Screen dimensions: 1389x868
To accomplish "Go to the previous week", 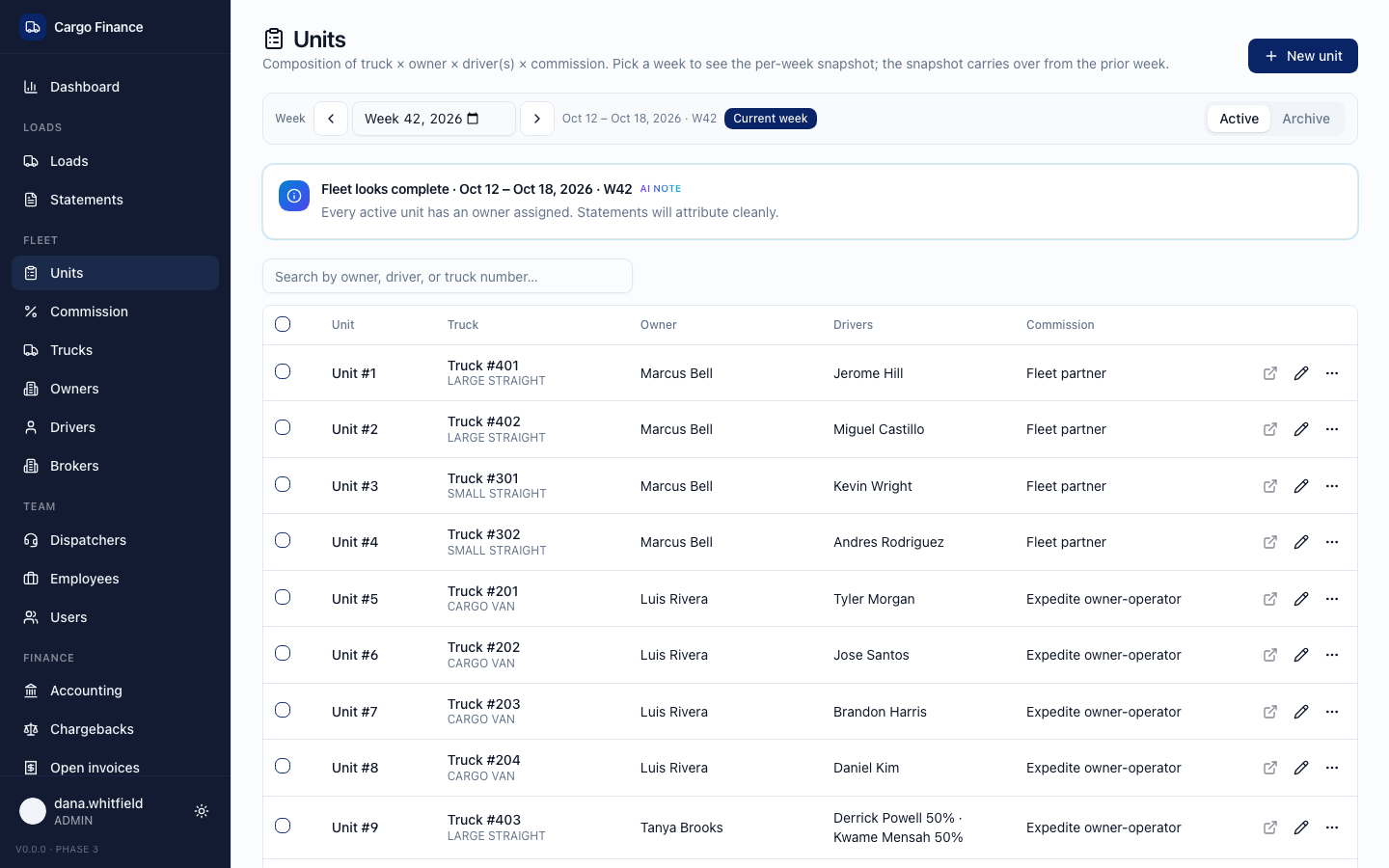I will 331,119.
